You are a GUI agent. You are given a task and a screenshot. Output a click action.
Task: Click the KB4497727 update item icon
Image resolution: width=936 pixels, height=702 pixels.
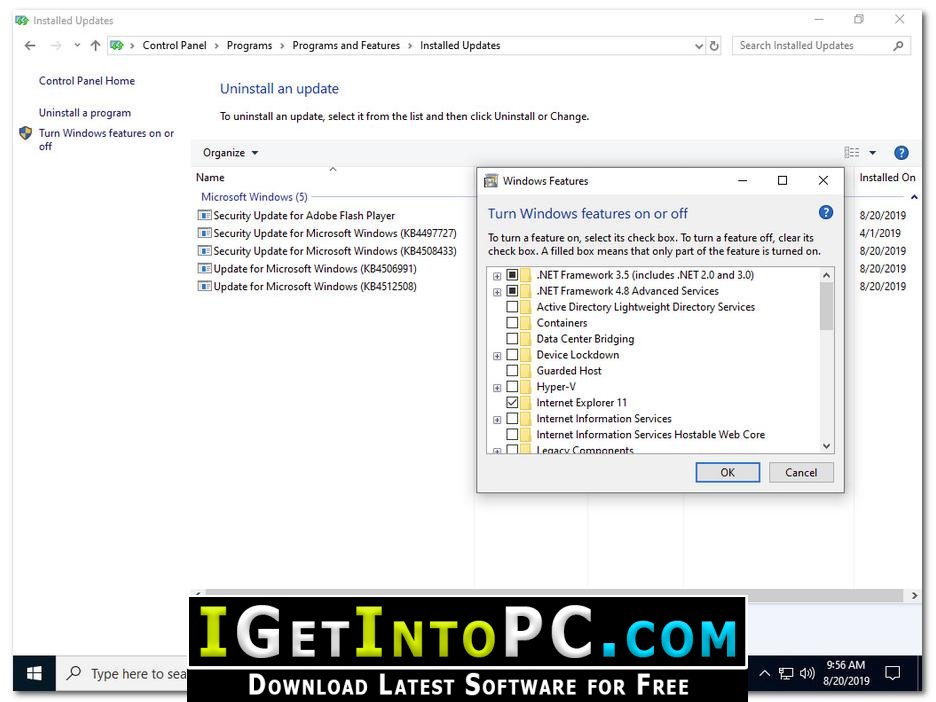[204, 233]
